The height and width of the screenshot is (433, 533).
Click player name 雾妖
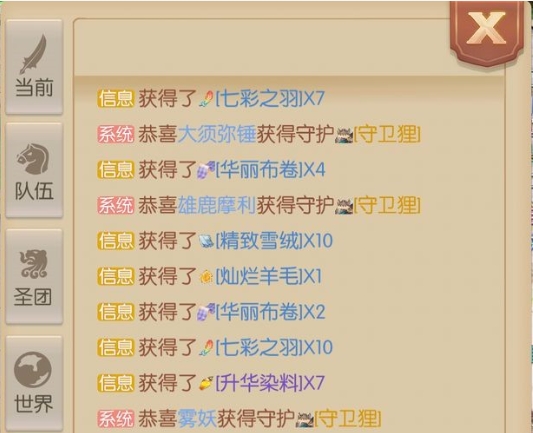[x=197, y=418]
